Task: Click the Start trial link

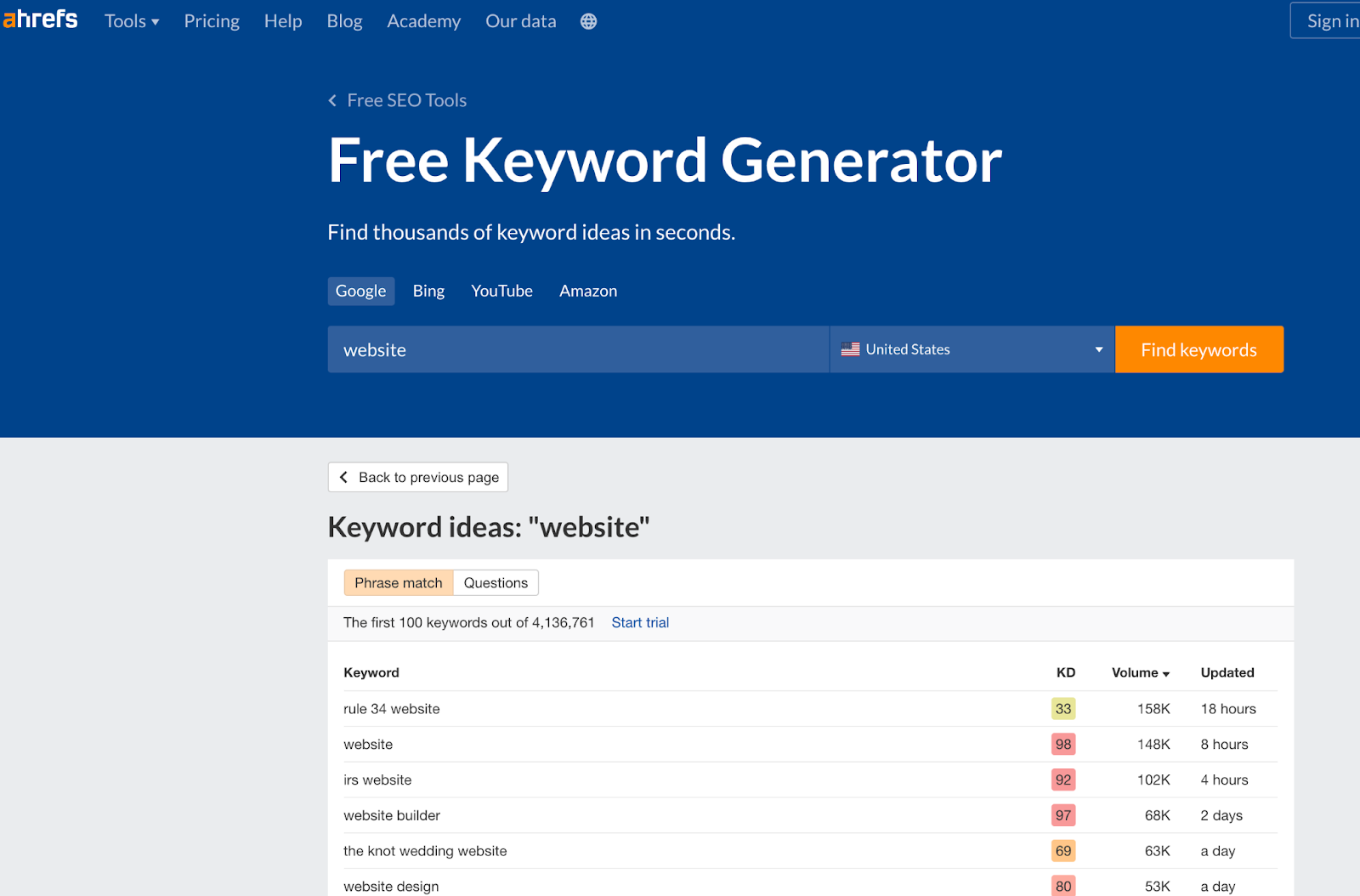Action: point(640,623)
